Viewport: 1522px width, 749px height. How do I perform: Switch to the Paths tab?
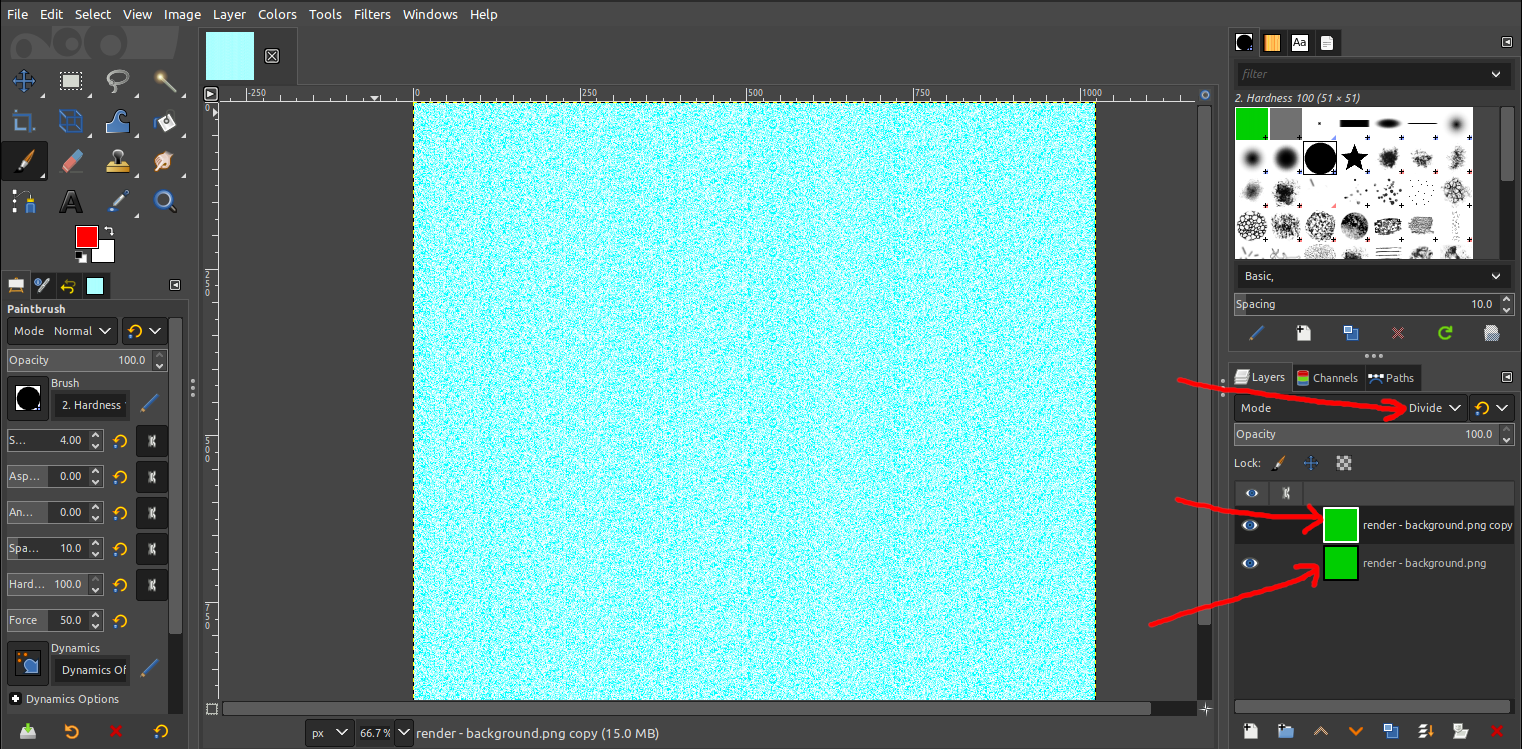tap(1391, 378)
